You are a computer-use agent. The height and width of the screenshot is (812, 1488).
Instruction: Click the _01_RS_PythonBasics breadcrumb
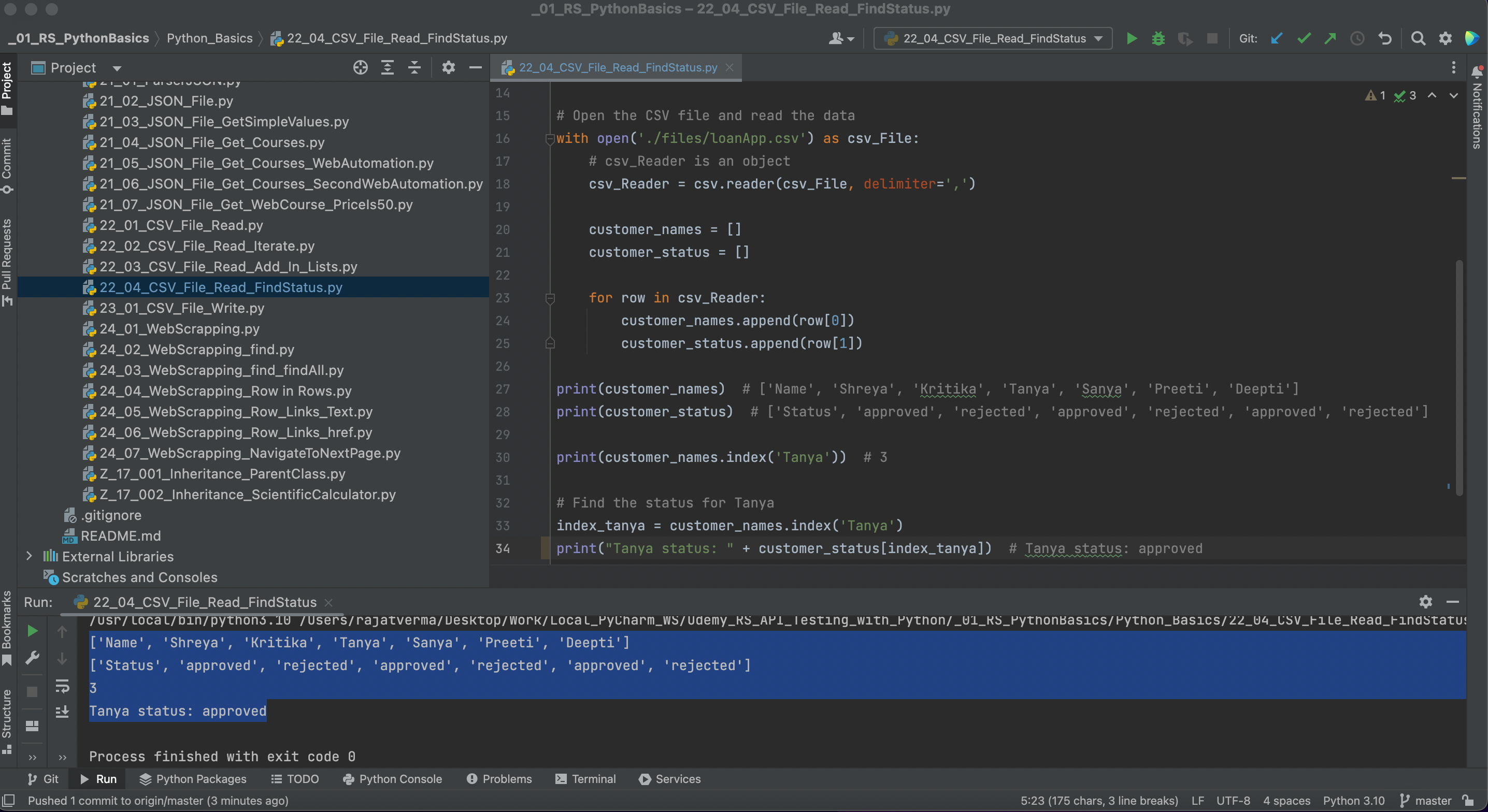click(x=79, y=38)
